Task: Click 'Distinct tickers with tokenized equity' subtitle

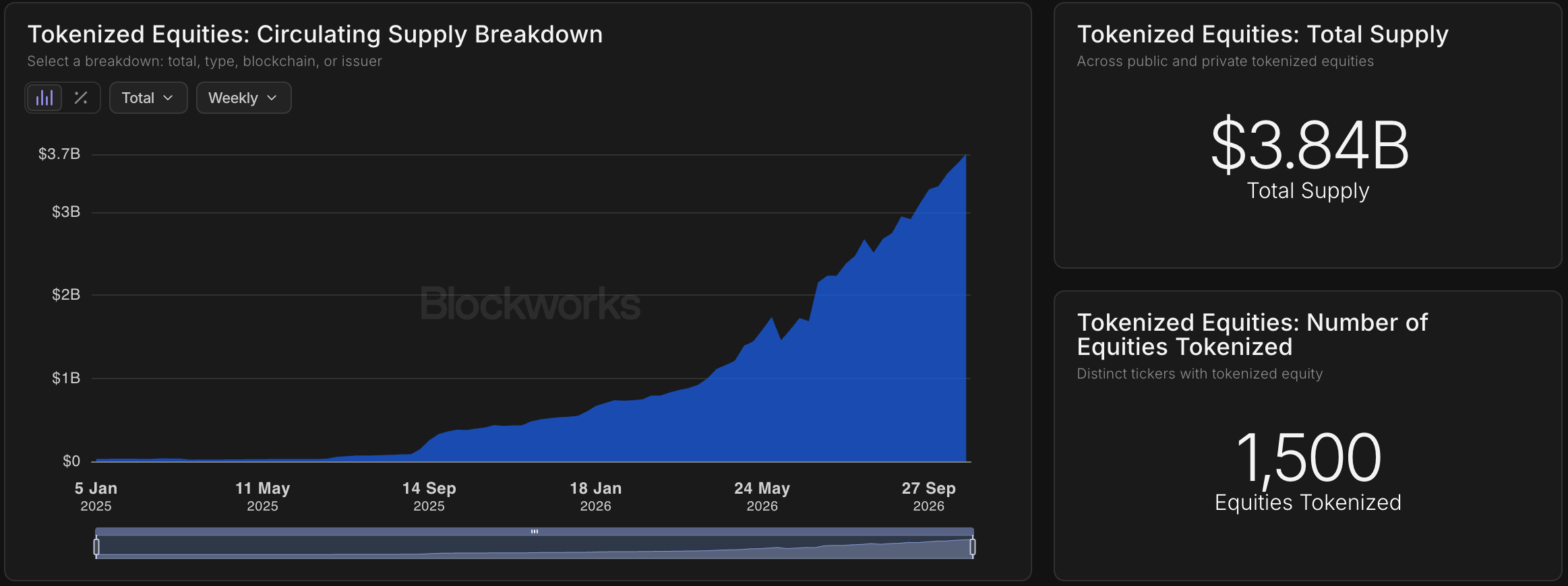Action: click(x=1200, y=374)
